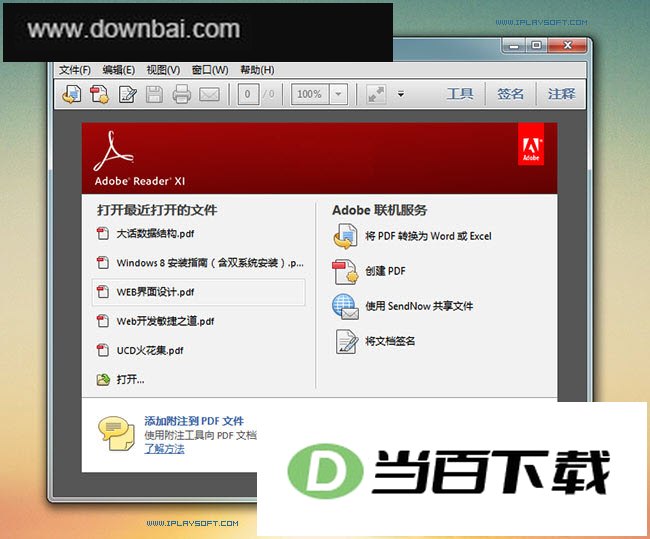Image resolution: width=650 pixels, height=539 pixels.
Task: Click the Email envelope toolbar icon
Action: [209, 95]
